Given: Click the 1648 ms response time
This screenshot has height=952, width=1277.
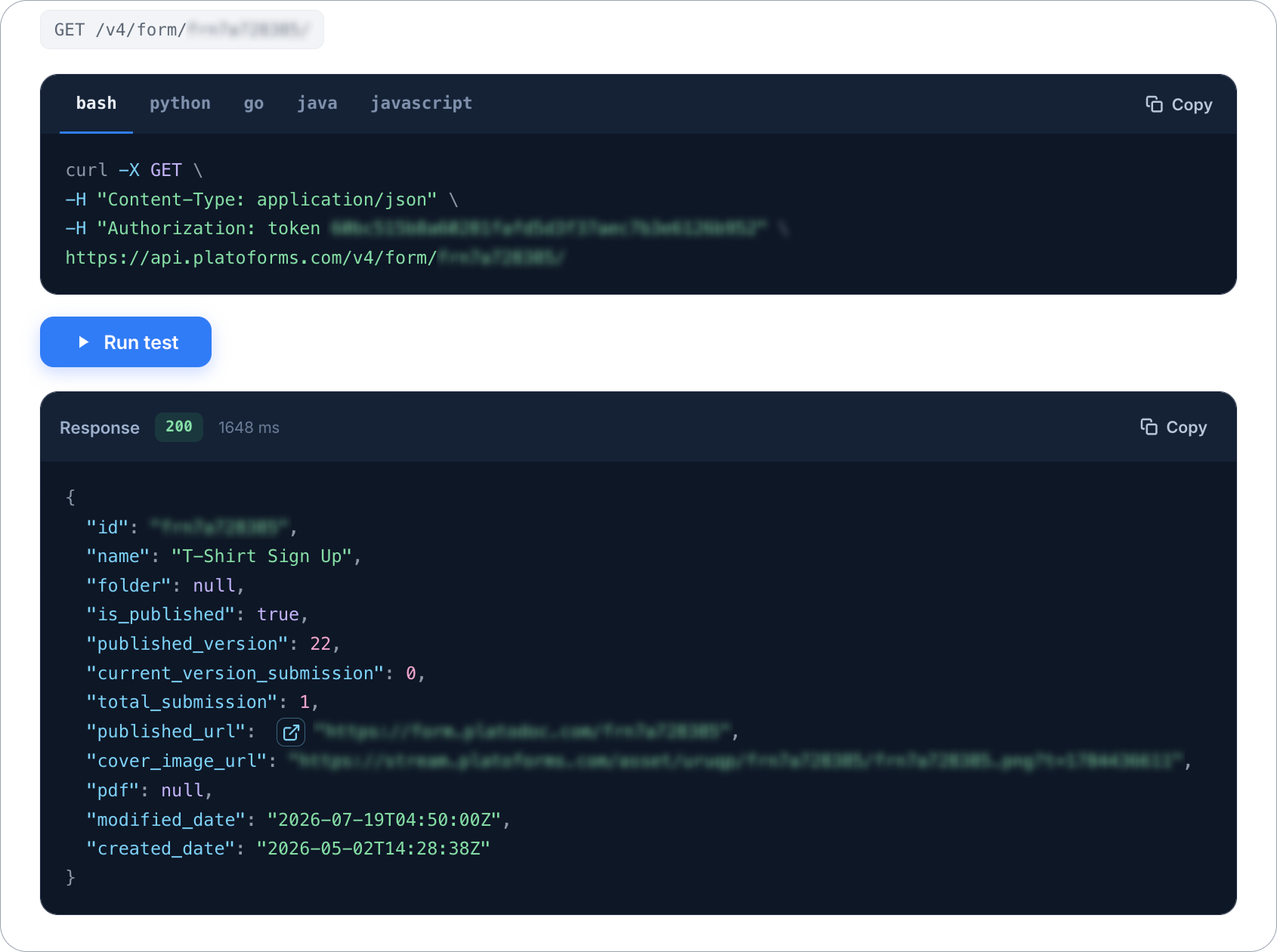Looking at the screenshot, I should [249, 428].
